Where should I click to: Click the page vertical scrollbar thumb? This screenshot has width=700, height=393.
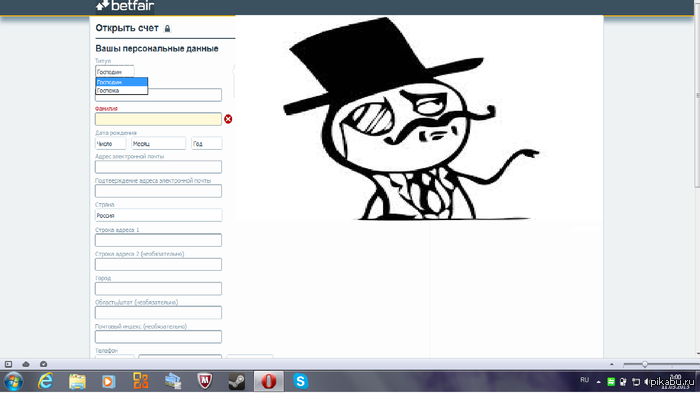click(x=697, y=96)
